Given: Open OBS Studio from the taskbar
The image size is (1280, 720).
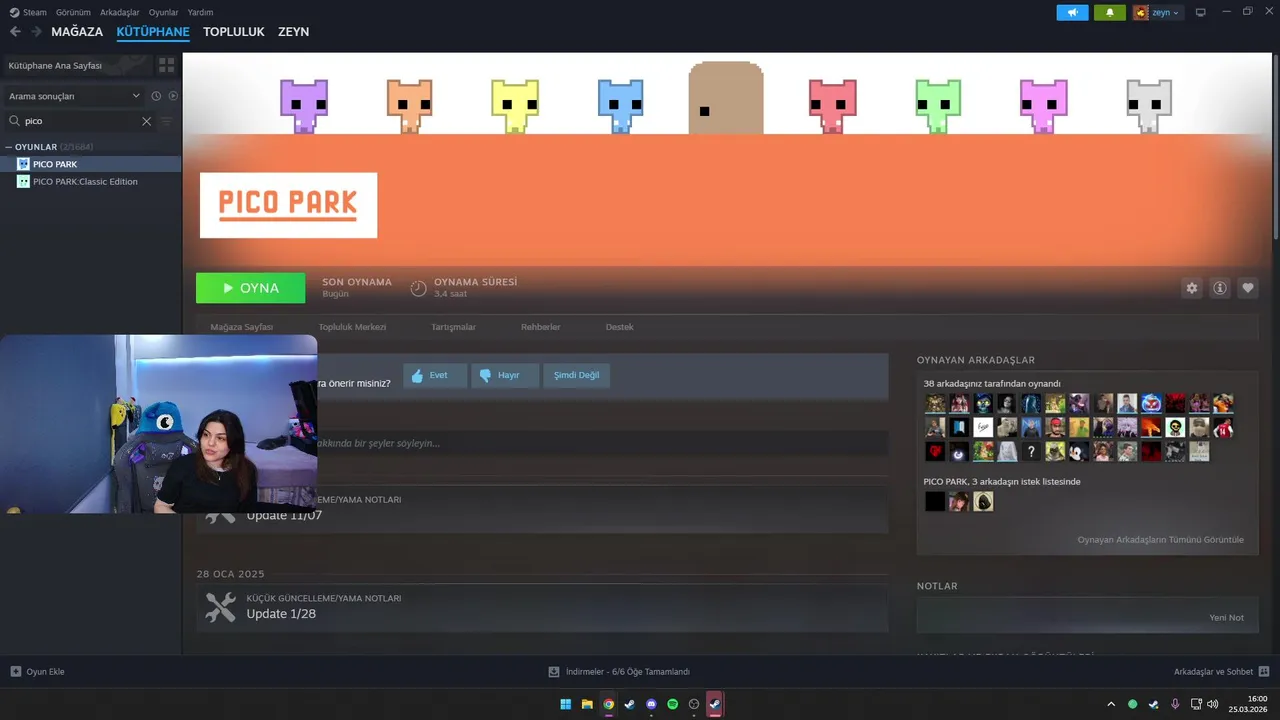Looking at the screenshot, I should (x=694, y=704).
